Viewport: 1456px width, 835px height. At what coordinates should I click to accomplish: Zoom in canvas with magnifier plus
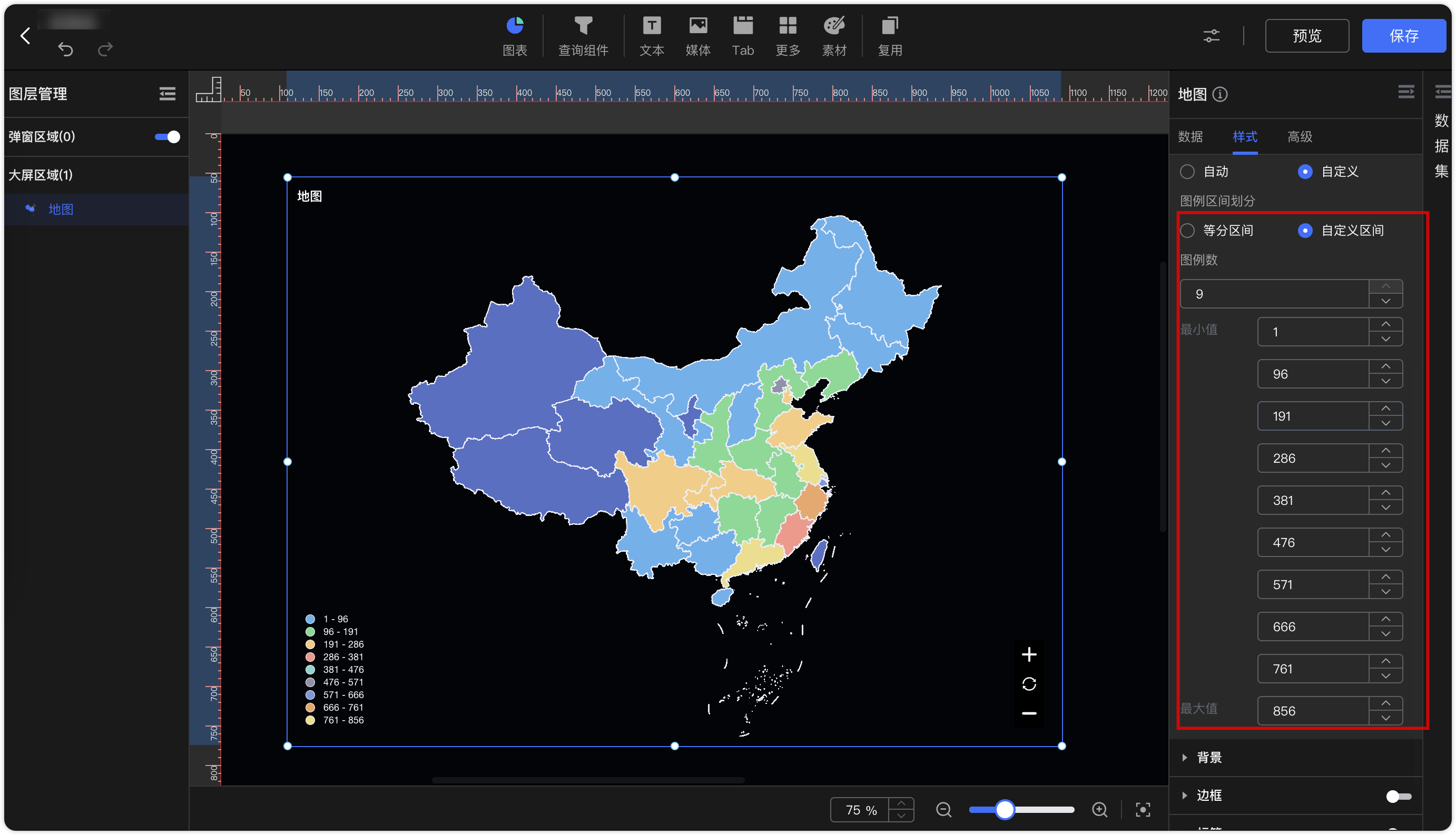1099,809
